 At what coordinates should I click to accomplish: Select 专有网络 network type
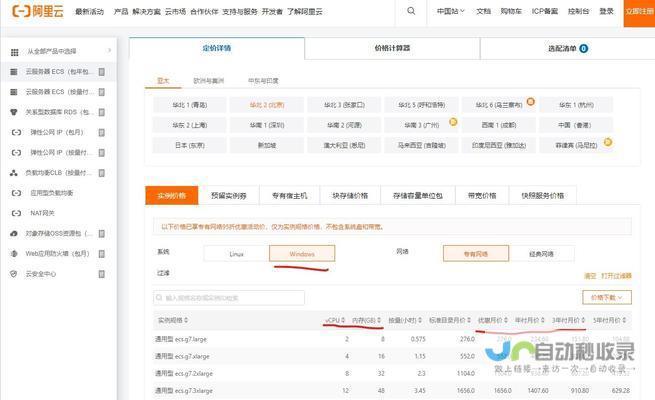(x=476, y=253)
